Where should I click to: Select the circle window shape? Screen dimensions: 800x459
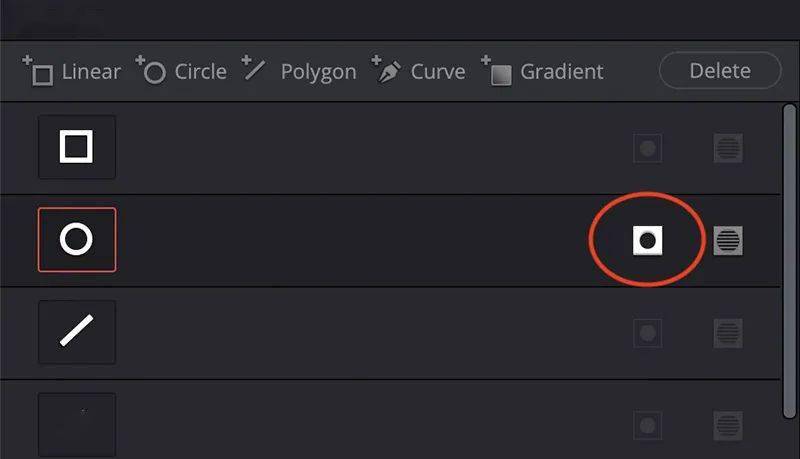coord(77,240)
